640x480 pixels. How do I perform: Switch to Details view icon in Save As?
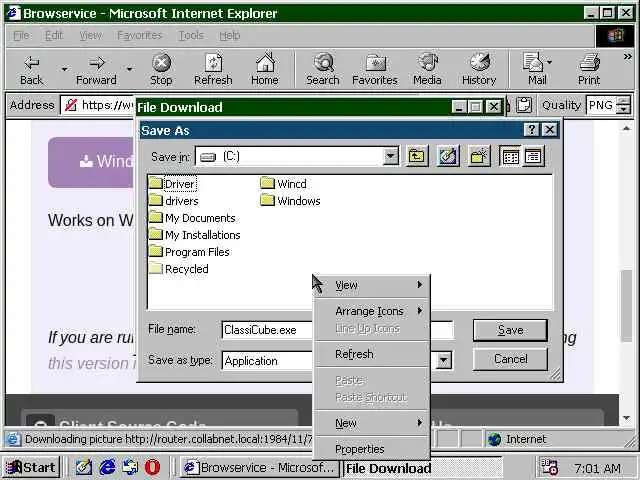point(533,156)
